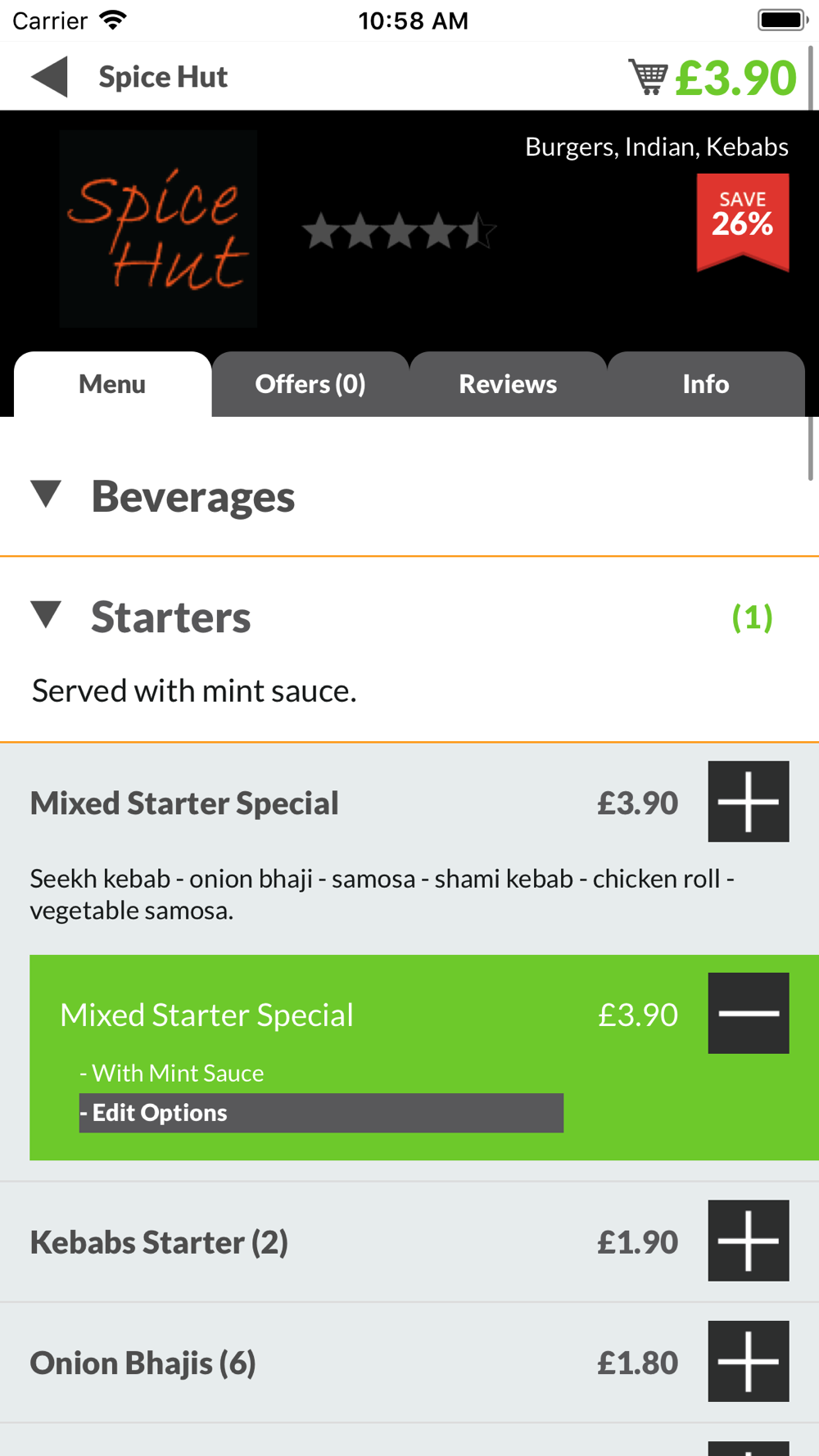Add Onion Bhajis (6) with plus icon
This screenshot has height=1456, width=819.
pyautogui.click(x=749, y=1361)
